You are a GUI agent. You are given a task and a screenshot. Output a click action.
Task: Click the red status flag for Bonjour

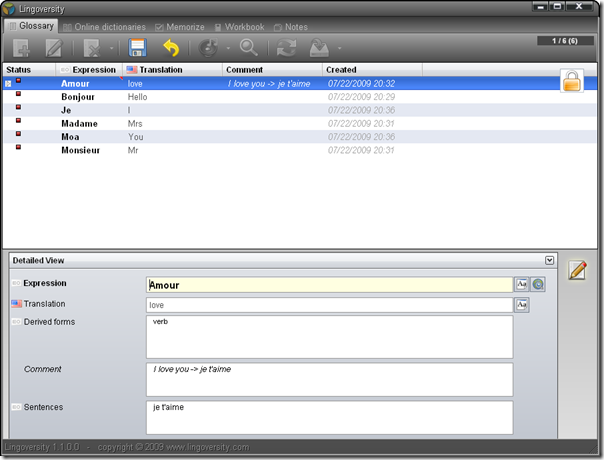pyautogui.click(x=18, y=94)
